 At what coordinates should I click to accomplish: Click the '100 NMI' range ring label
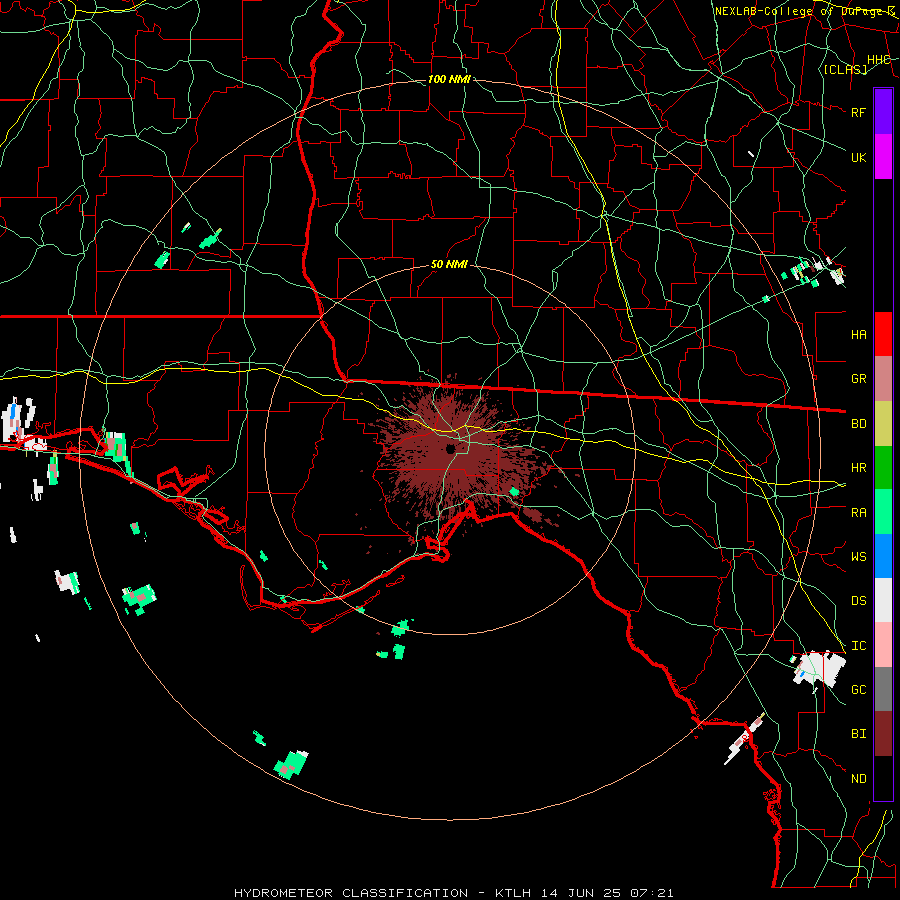point(449,79)
